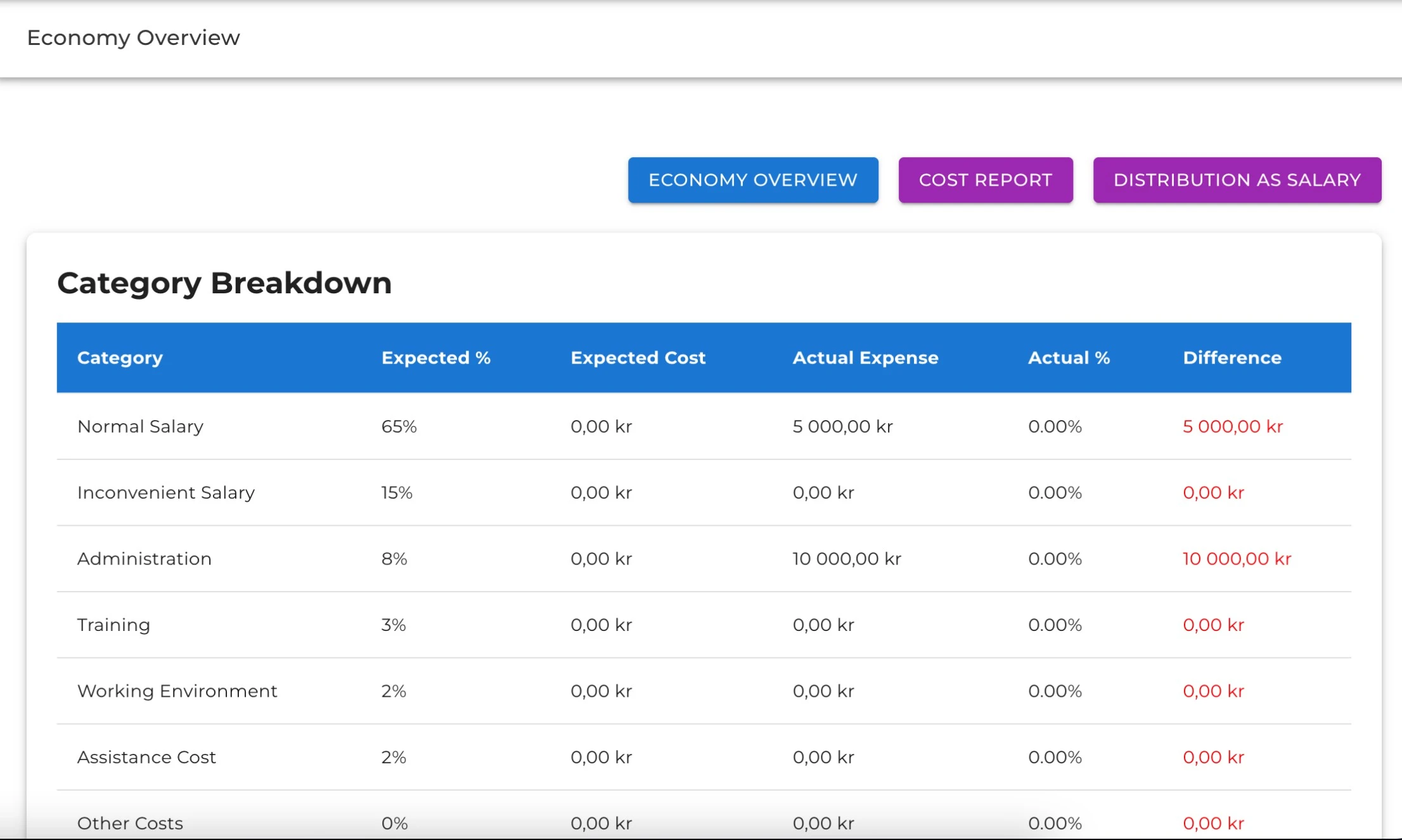Click the 0% expected value for Other Costs
The height and width of the screenshot is (840, 1402).
[394, 823]
